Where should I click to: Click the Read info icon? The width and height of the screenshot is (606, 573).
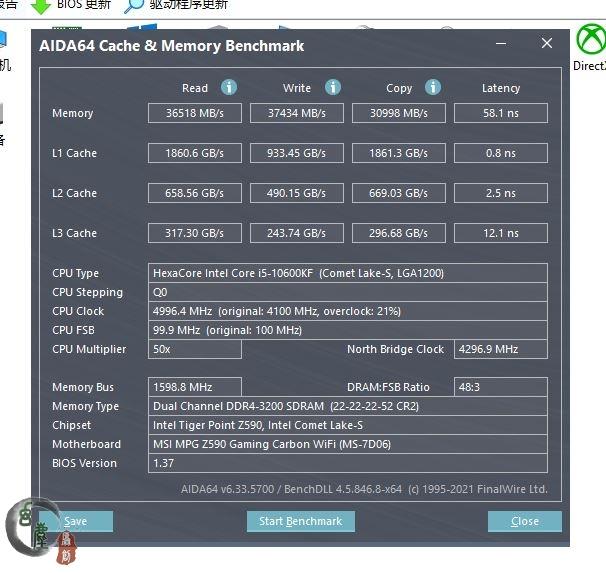pos(229,87)
